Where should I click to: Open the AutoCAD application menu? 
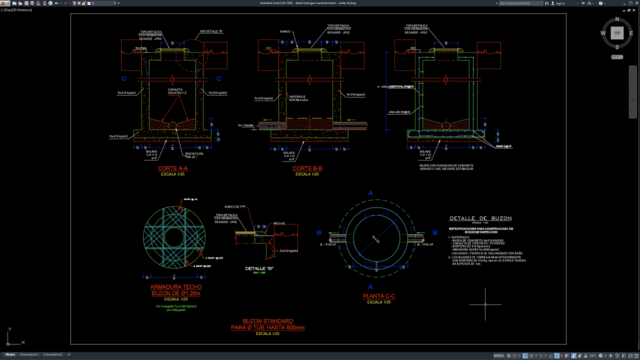[x=4, y=3]
